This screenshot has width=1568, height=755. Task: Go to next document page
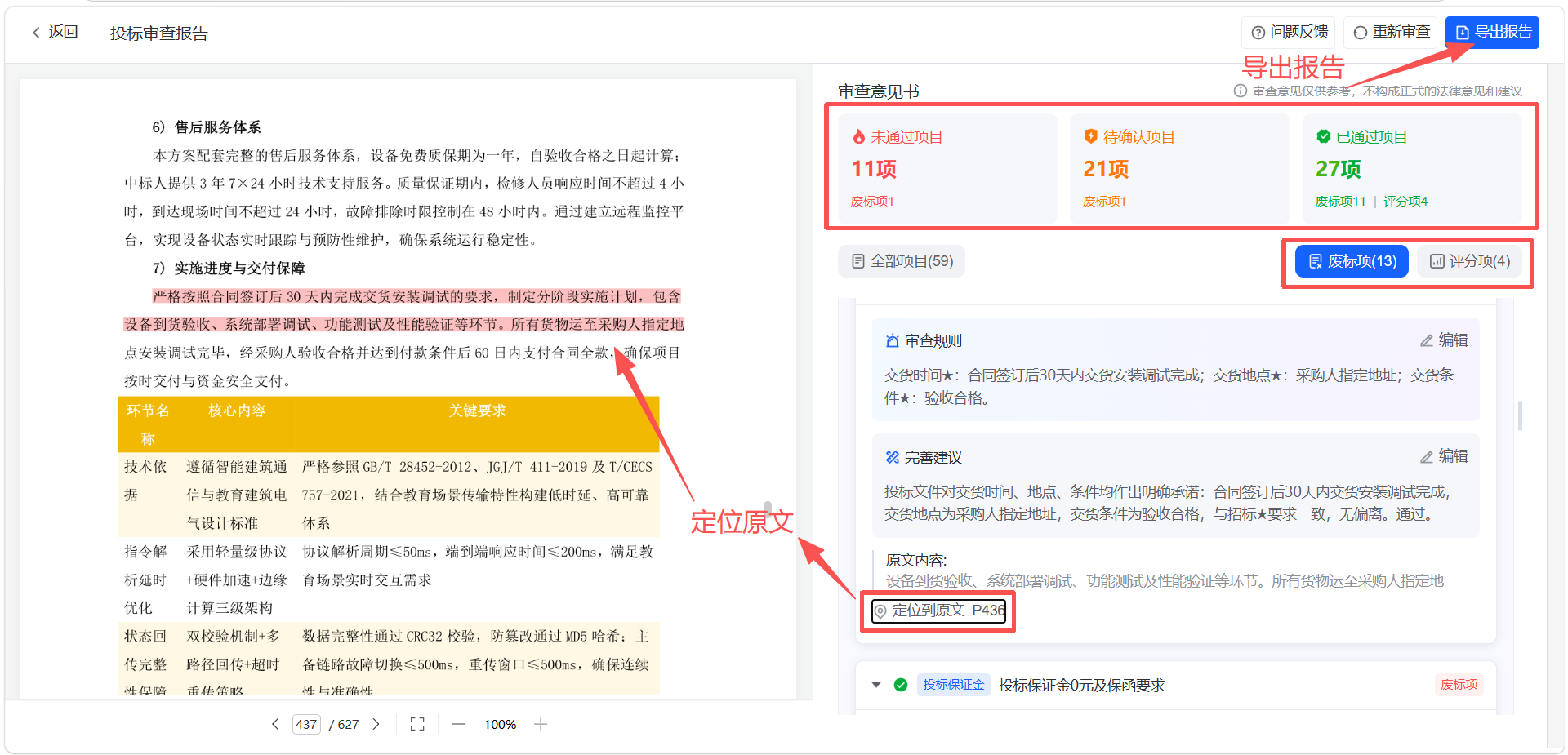pyautogui.click(x=376, y=724)
